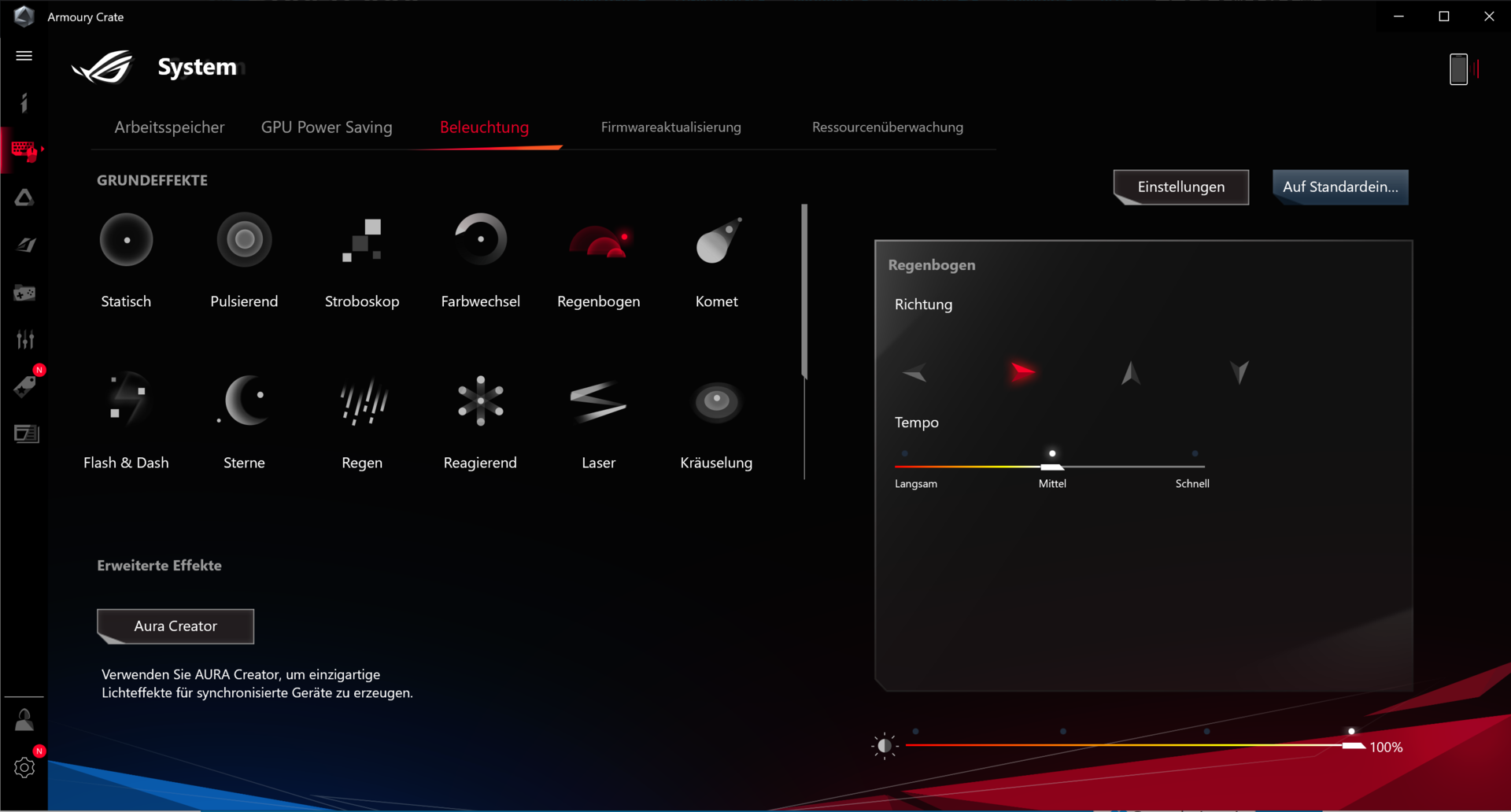Choose the Farbwechsel effect
This screenshot has width=1511, height=812.
(480, 260)
